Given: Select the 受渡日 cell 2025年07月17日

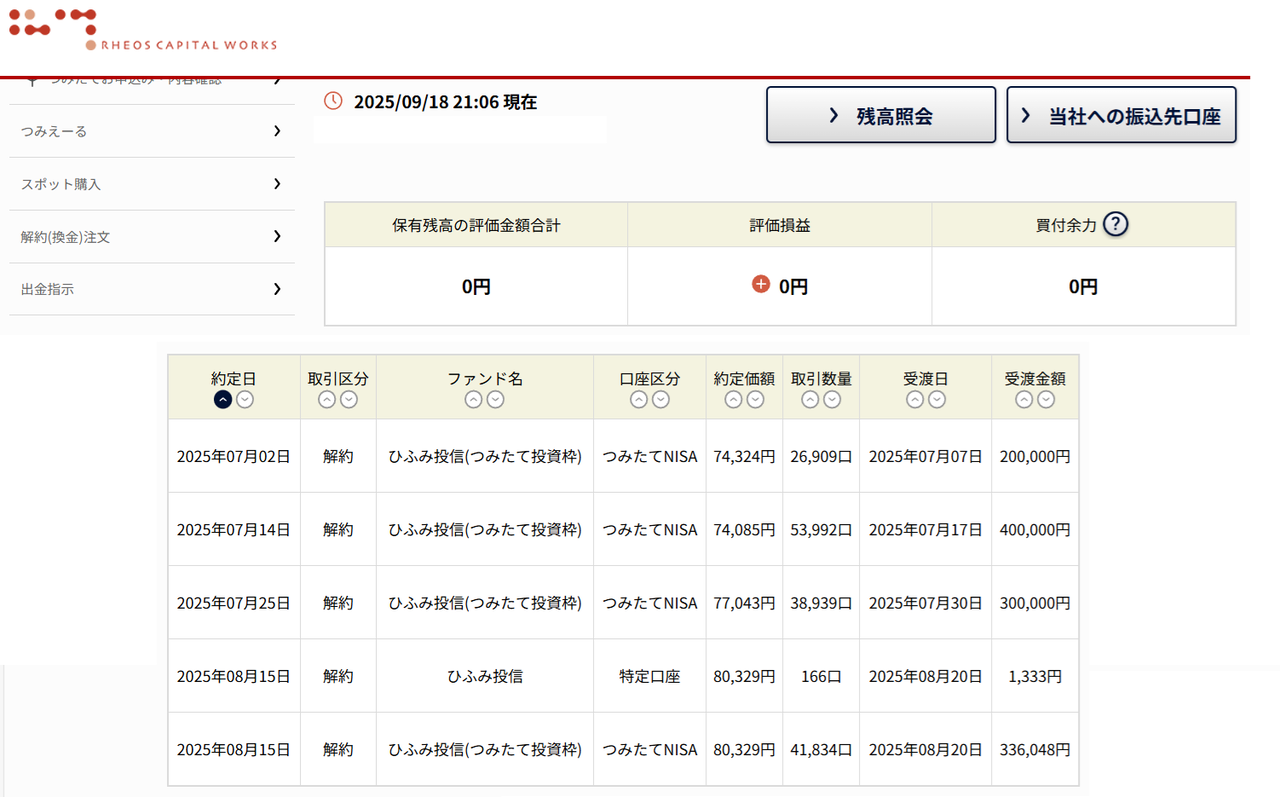Looking at the screenshot, I should point(926,529).
